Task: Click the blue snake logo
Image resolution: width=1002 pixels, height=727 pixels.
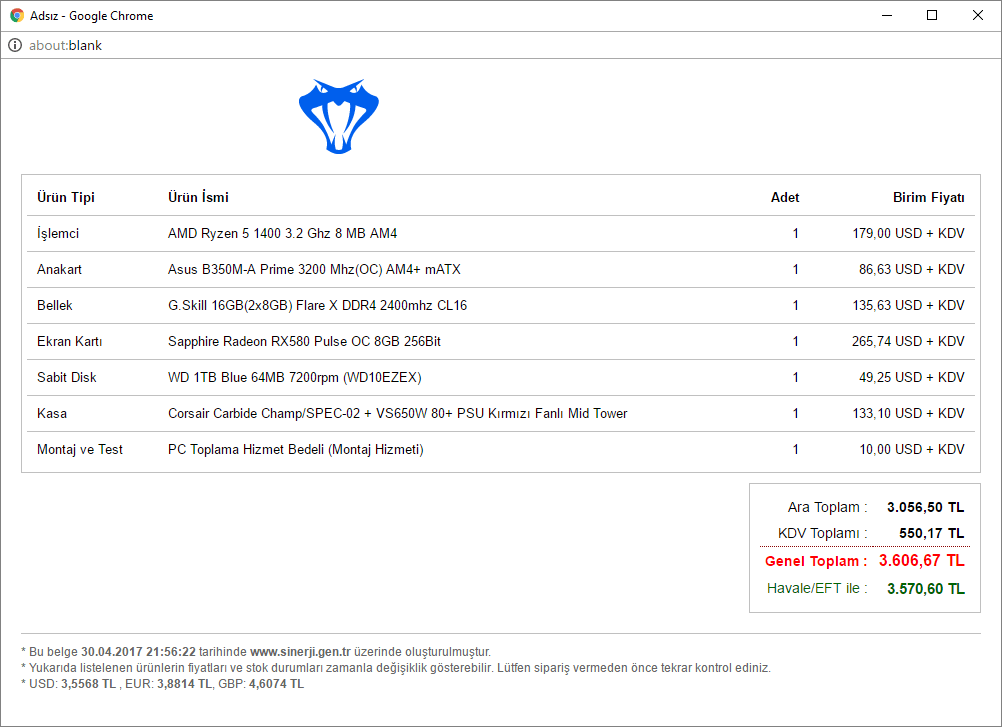Action: click(339, 116)
